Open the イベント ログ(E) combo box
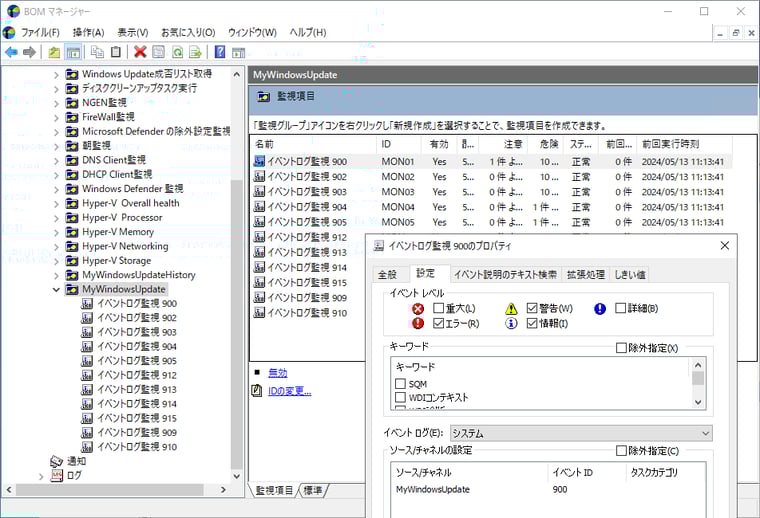 coord(581,433)
